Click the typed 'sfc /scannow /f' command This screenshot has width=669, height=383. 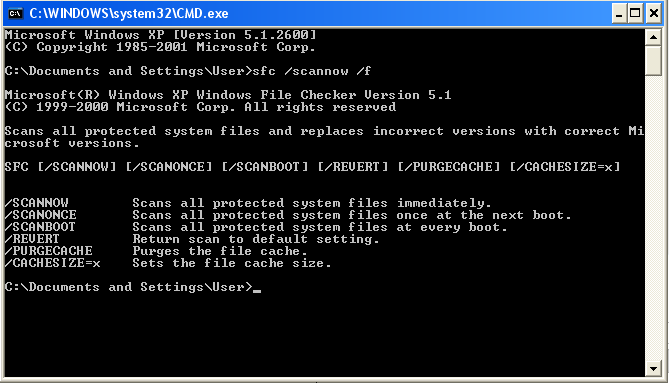coord(311,71)
